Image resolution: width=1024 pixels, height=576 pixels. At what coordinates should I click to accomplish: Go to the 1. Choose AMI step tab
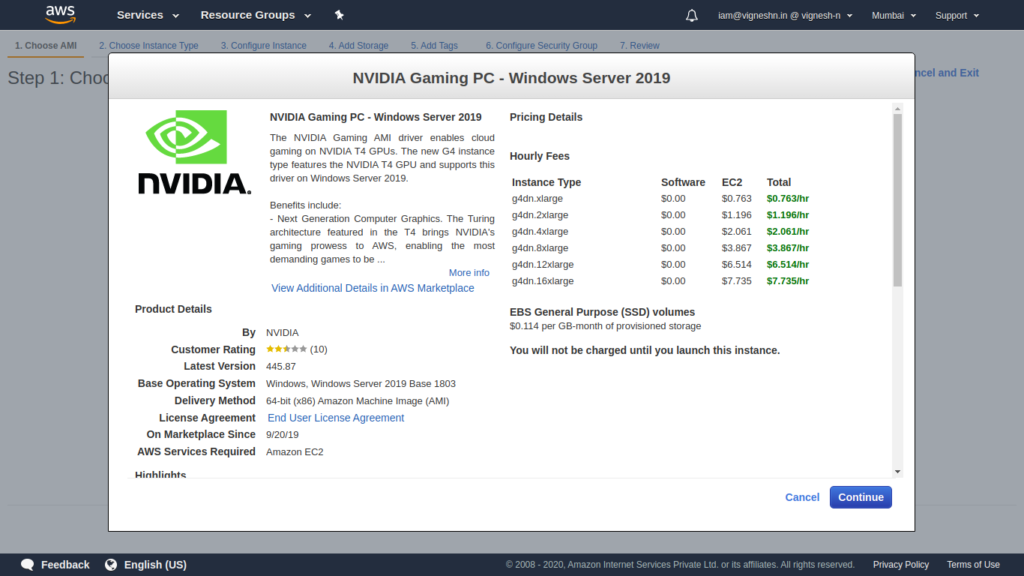click(x=46, y=46)
